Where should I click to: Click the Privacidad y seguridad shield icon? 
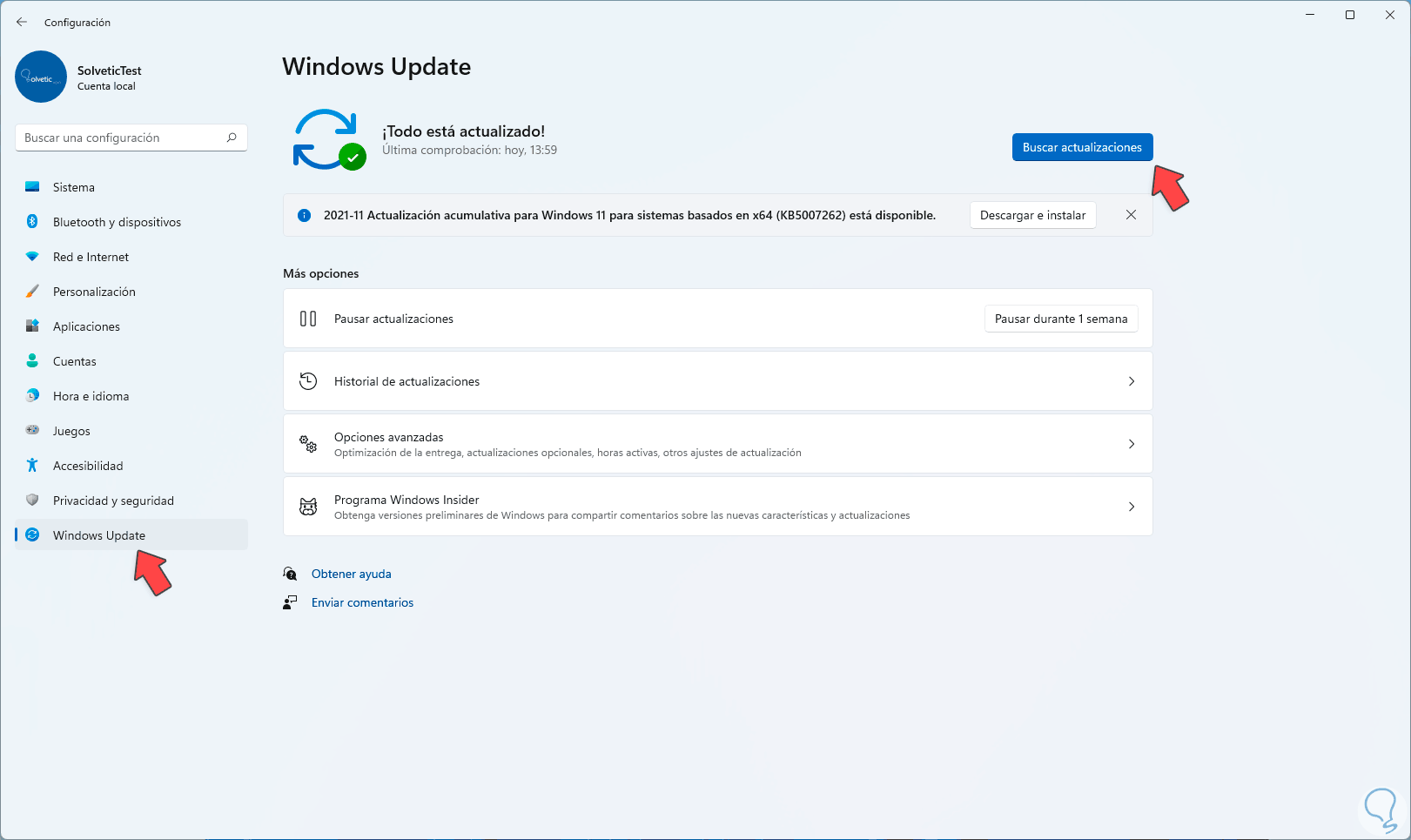(32, 501)
